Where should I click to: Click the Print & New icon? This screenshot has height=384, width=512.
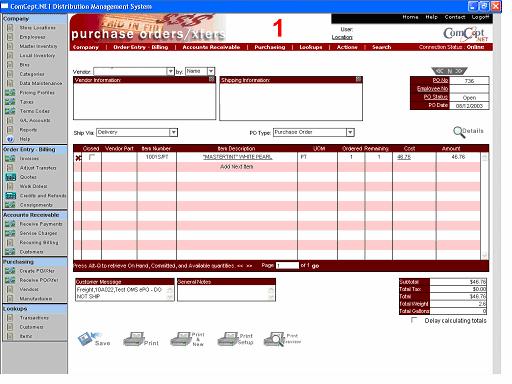[181, 339]
